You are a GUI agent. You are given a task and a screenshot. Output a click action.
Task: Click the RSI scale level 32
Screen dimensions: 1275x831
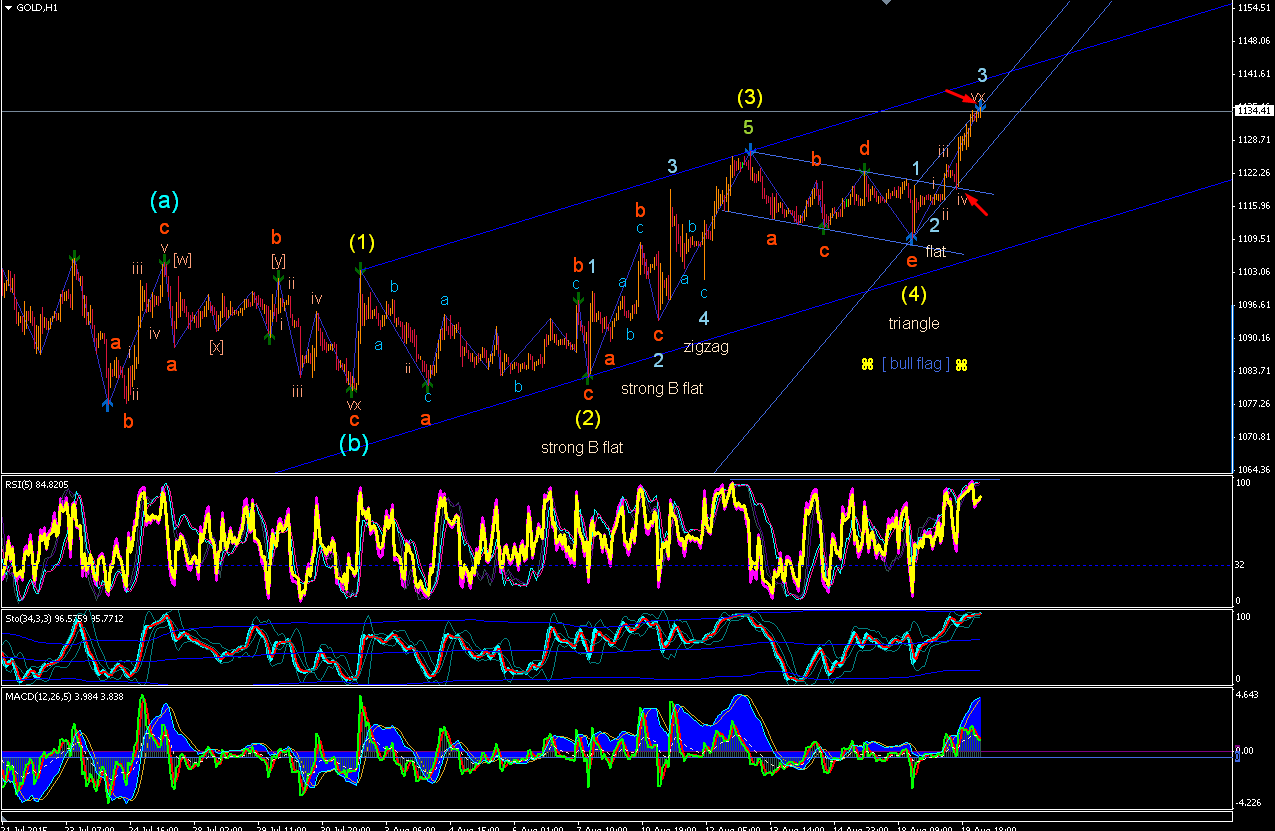(x=1238, y=565)
